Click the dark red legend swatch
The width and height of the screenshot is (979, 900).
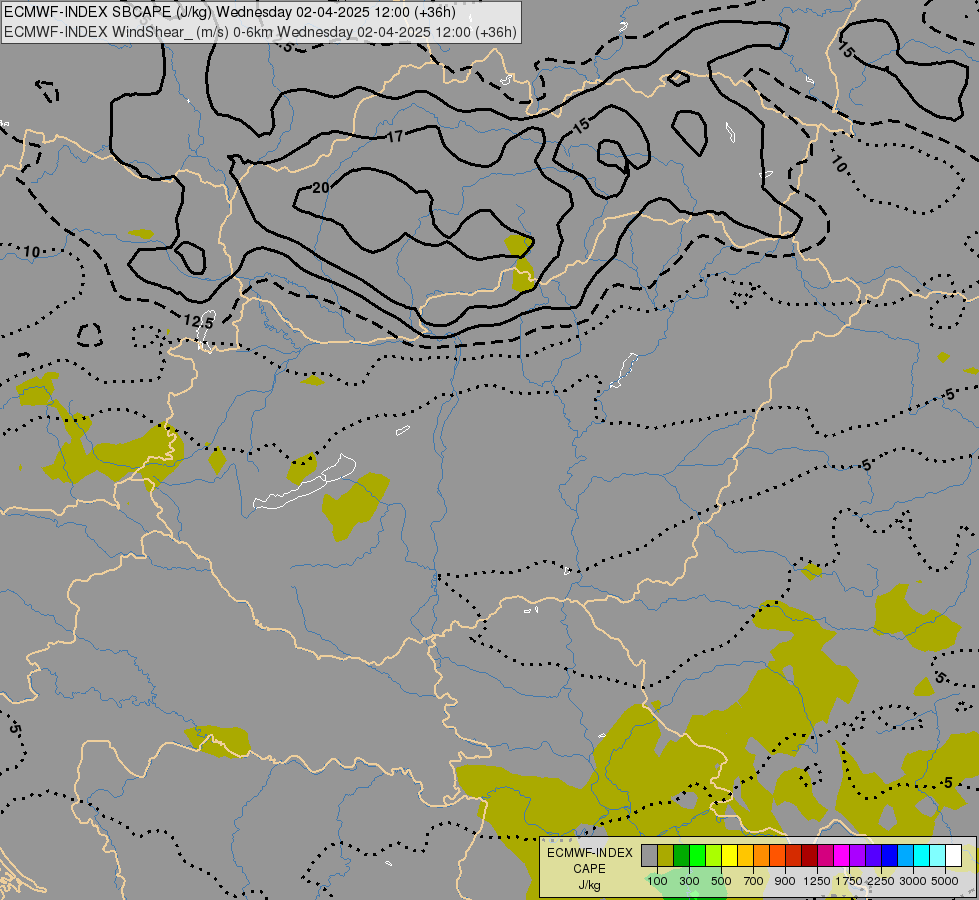[x=810, y=855]
